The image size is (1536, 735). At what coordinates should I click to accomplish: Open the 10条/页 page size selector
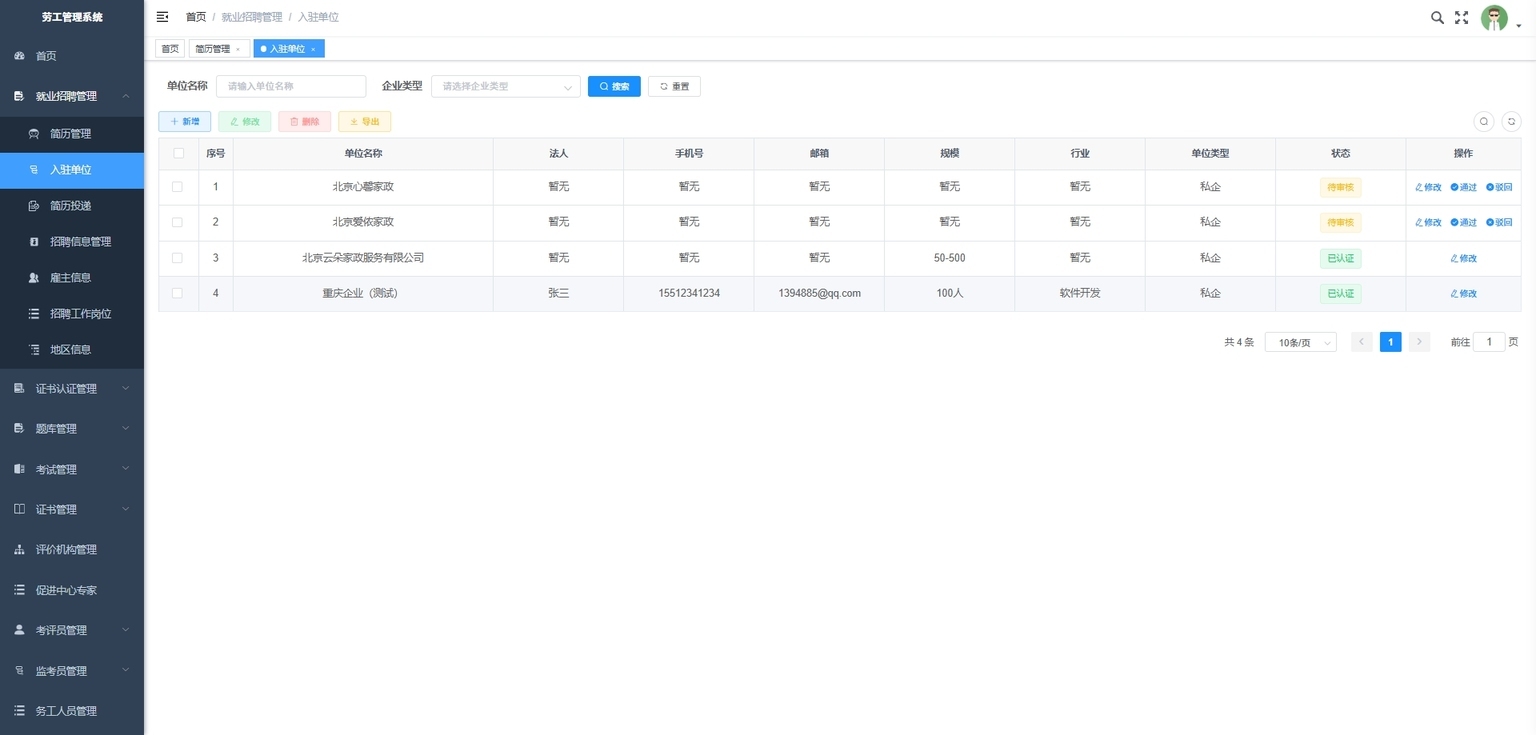[1300, 342]
